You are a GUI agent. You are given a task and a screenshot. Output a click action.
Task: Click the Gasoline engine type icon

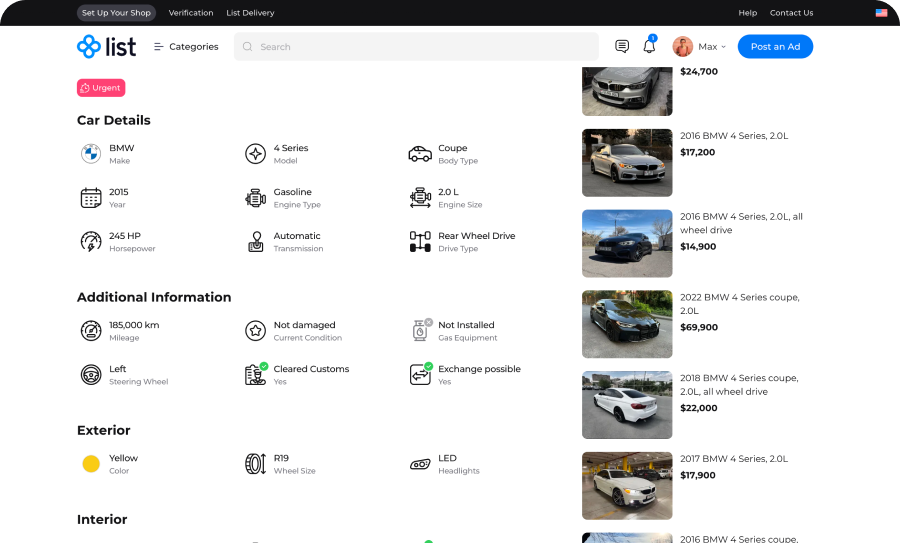pos(255,198)
